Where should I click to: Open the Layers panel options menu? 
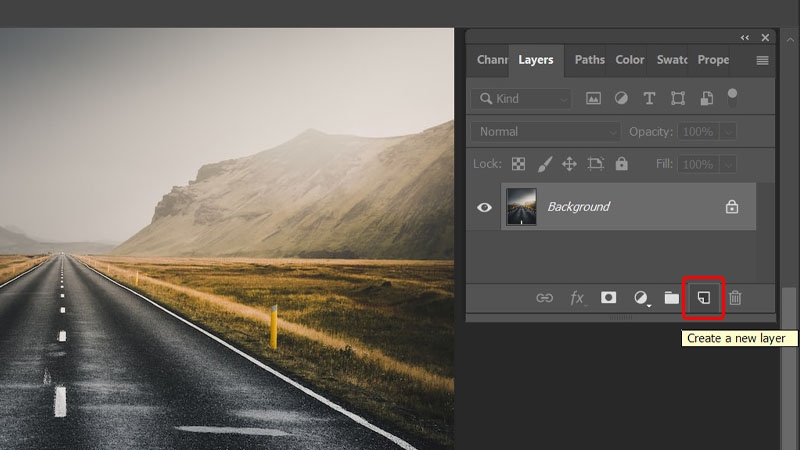click(762, 60)
